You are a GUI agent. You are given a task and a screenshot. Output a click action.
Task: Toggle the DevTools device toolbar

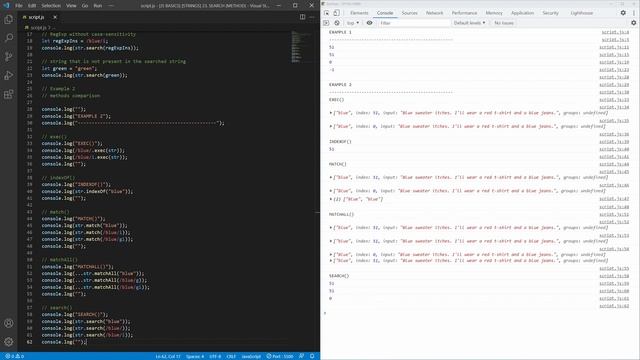336,13
